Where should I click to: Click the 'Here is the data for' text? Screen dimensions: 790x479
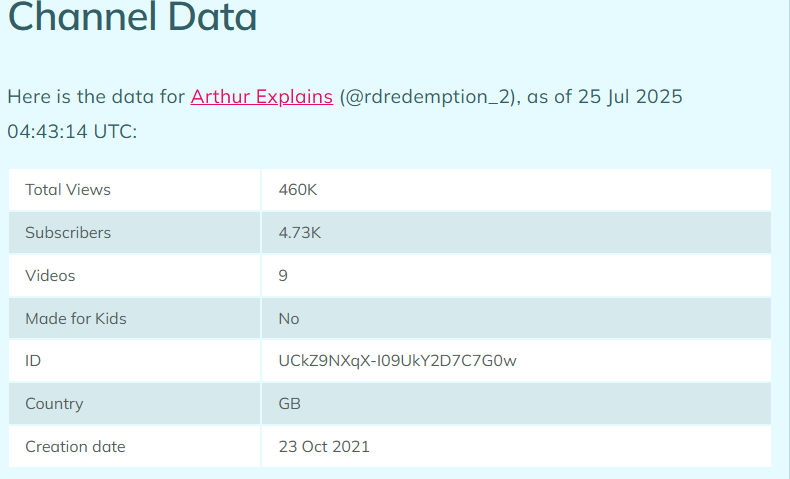[96, 97]
